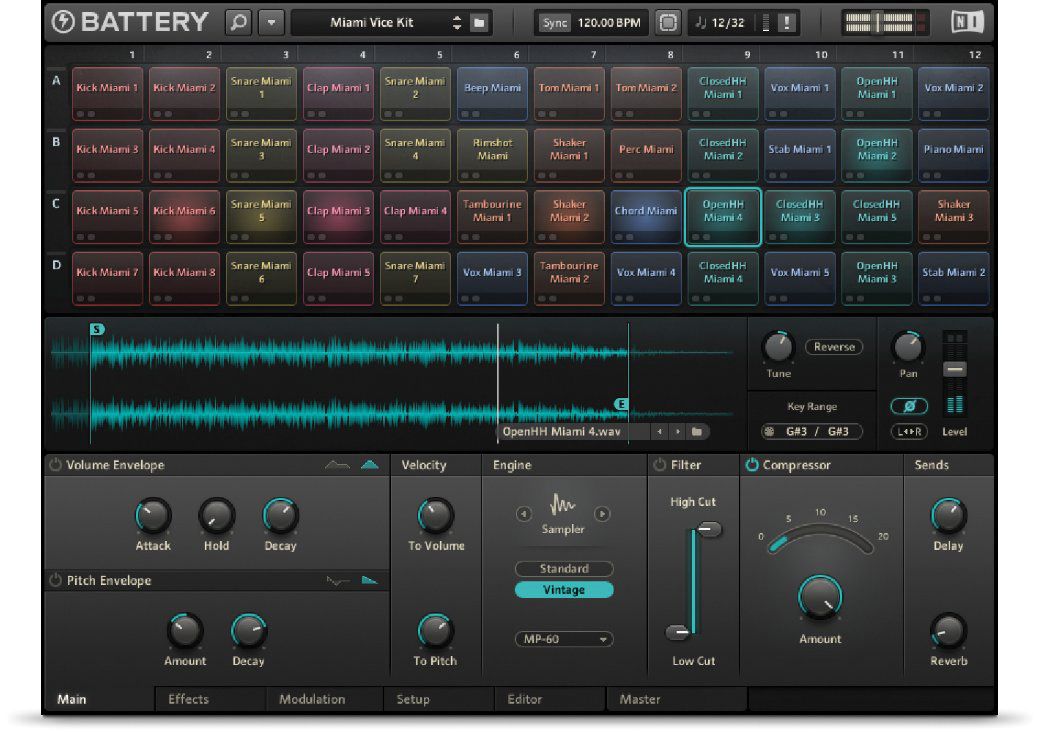
Task: Open the folder icon beside Miami Vice Kit
Action: click(x=477, y=20)
